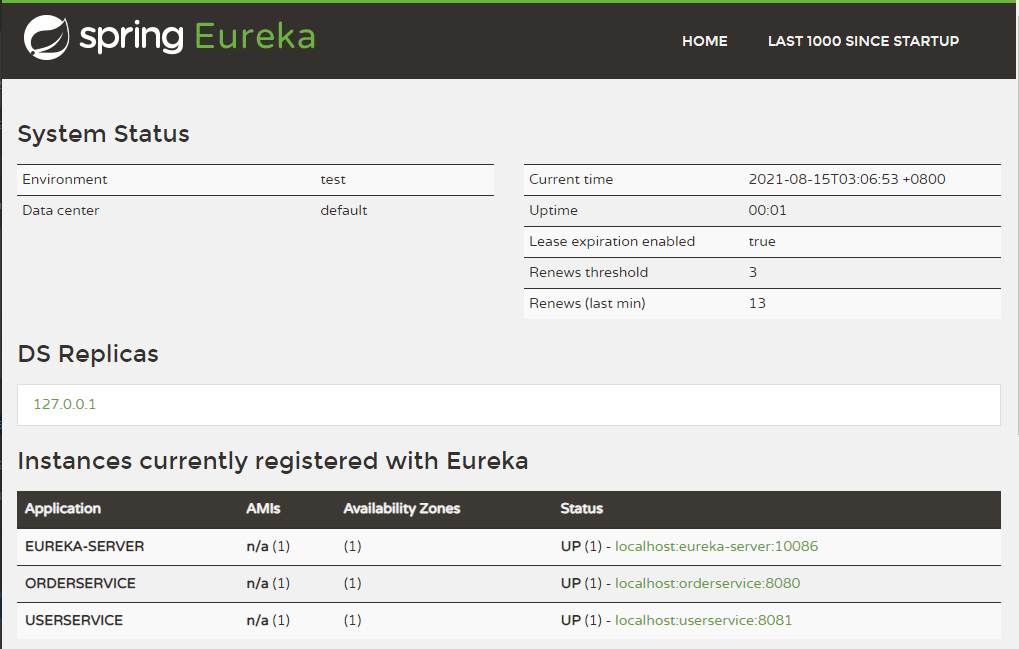1019x649 pixels.
Task: Open localhost:eureka-server:10086 instance link
Action: coord(716,546)
